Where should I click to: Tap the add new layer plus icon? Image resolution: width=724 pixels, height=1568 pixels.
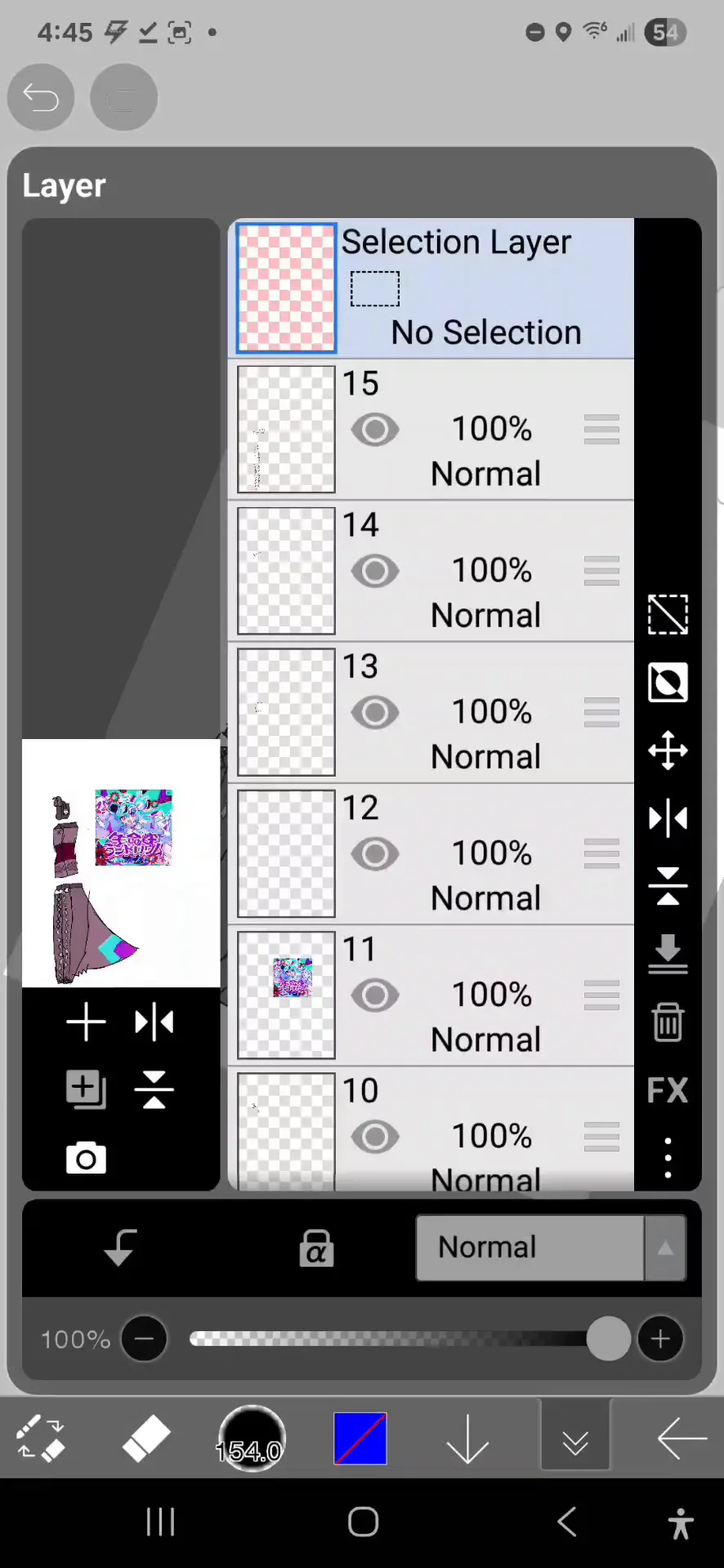click(x=86, y=1022)
